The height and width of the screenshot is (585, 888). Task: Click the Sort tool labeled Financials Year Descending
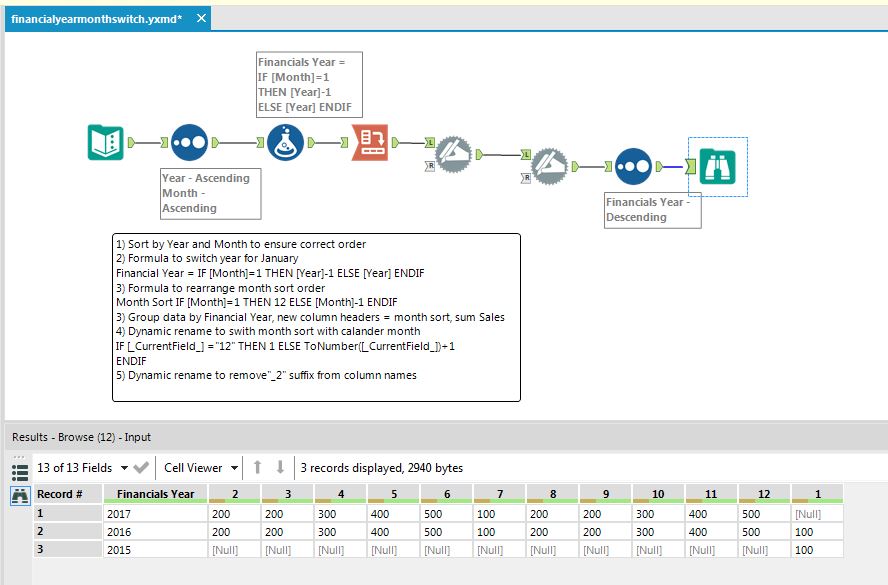[x=633, y=167]
